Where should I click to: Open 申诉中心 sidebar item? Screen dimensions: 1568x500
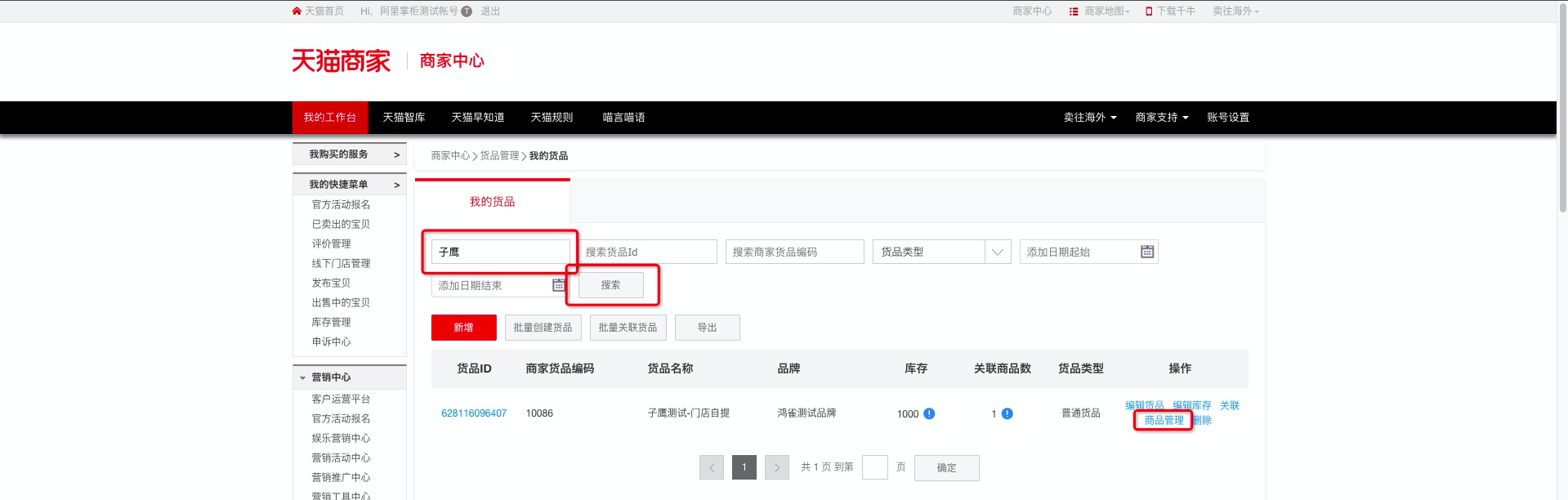pos(331,342)
